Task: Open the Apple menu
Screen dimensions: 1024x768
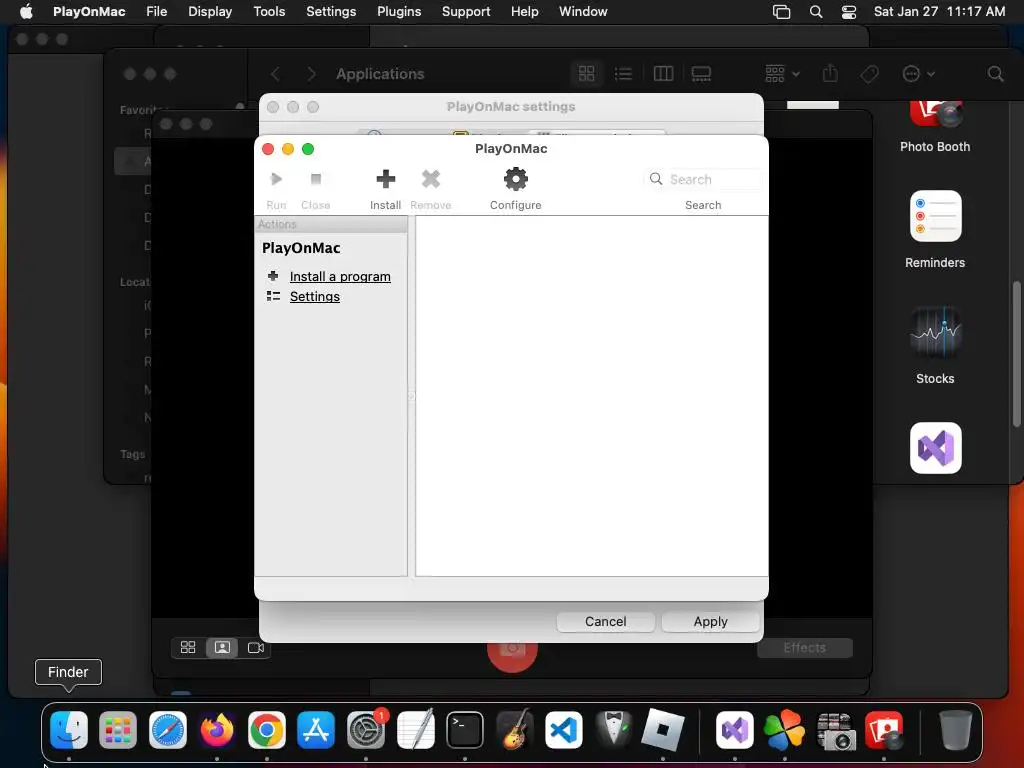Action: (x=26, y=11)
